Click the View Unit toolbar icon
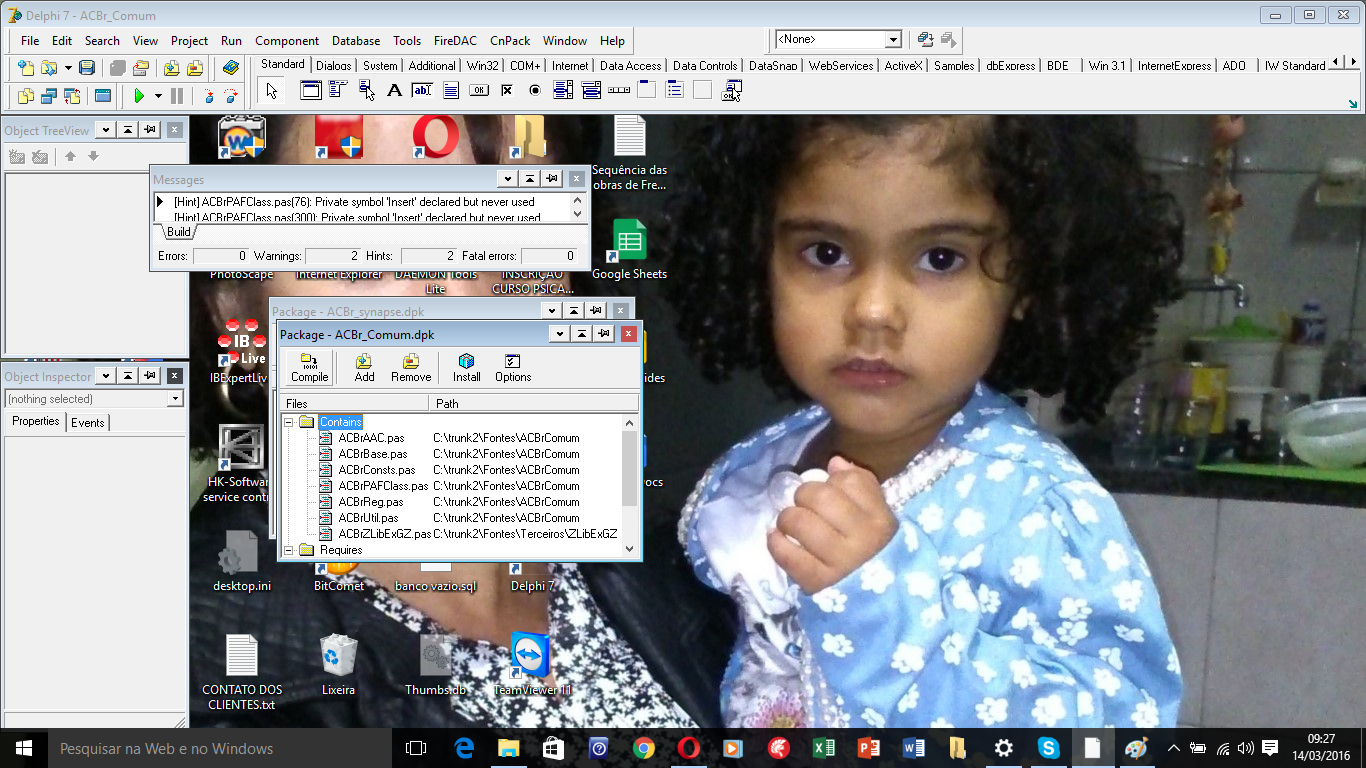The width and height of the screenshot is (1366, 768). pyautogui.click(x=26, y=96)
